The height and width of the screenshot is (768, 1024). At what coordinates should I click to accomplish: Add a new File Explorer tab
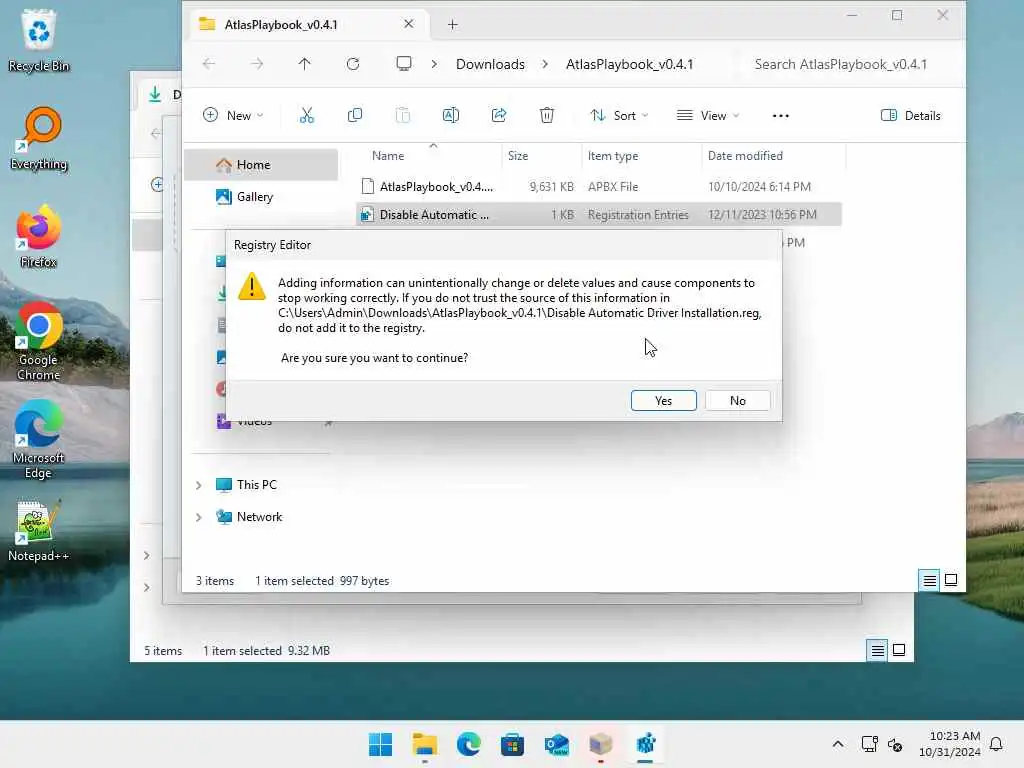(453, 25)
